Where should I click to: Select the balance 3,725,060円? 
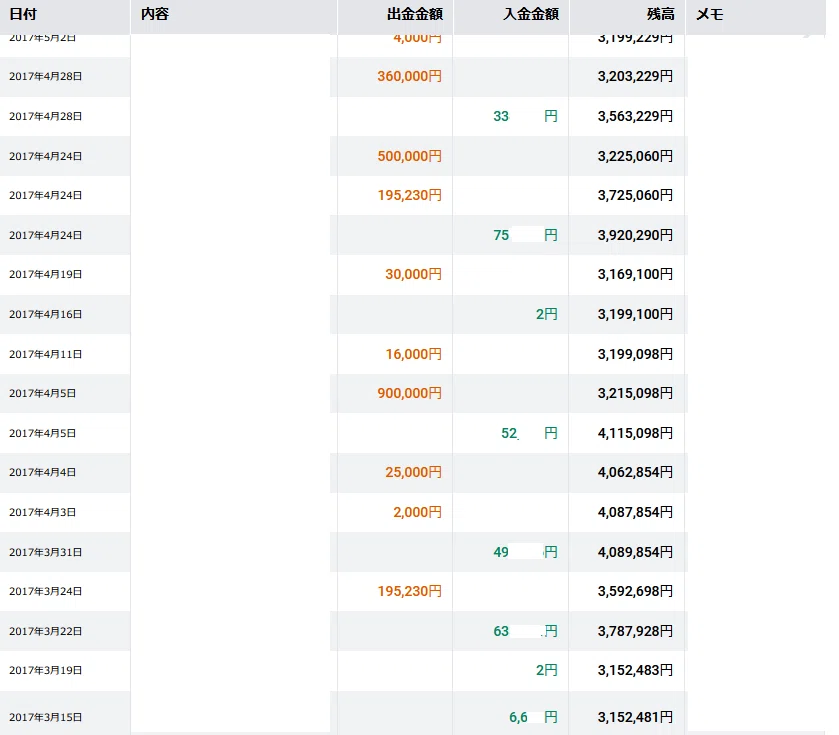coord(635,195)
